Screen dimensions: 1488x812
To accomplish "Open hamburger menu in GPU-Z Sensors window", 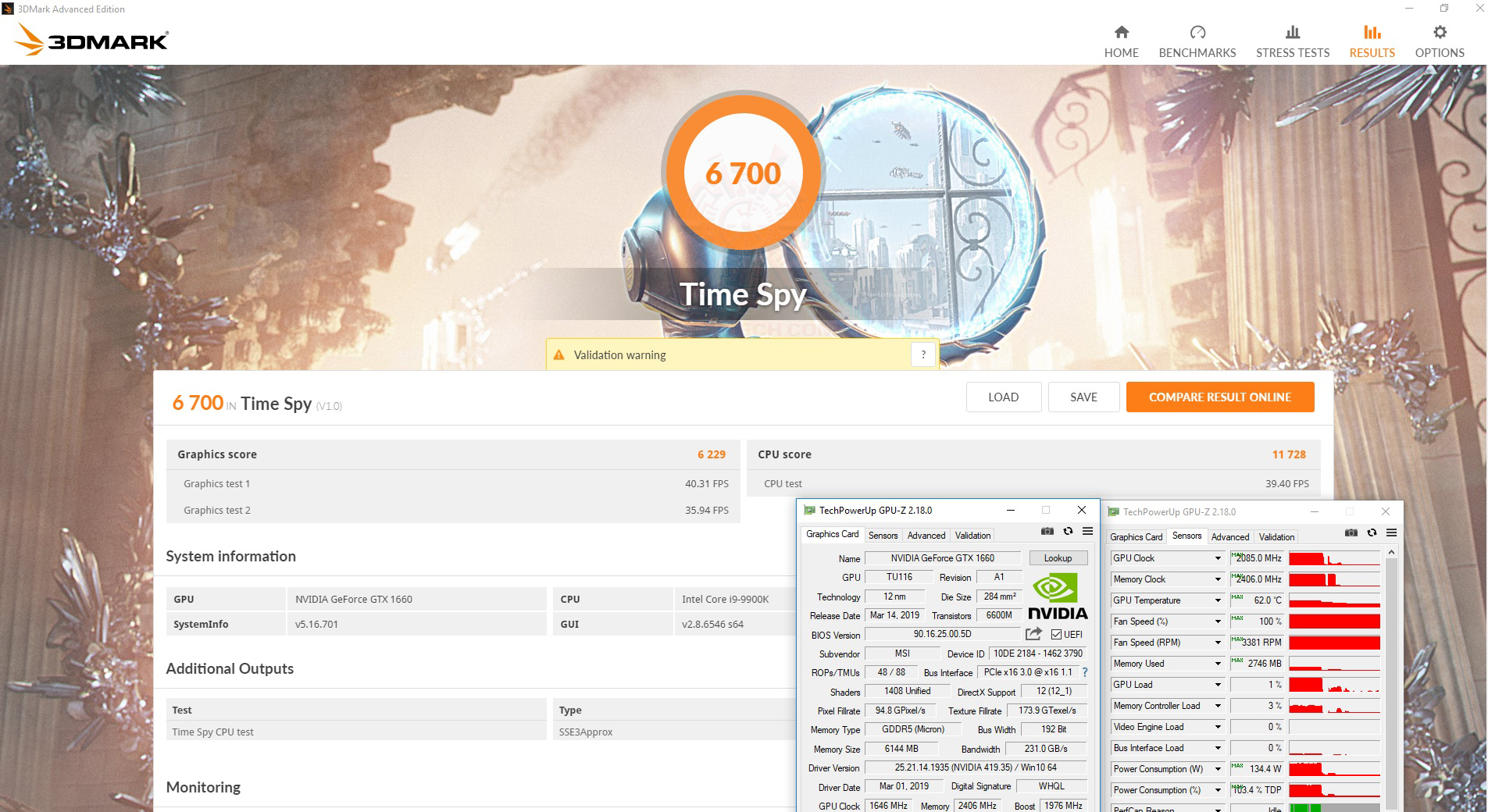I will (1391, 533).
